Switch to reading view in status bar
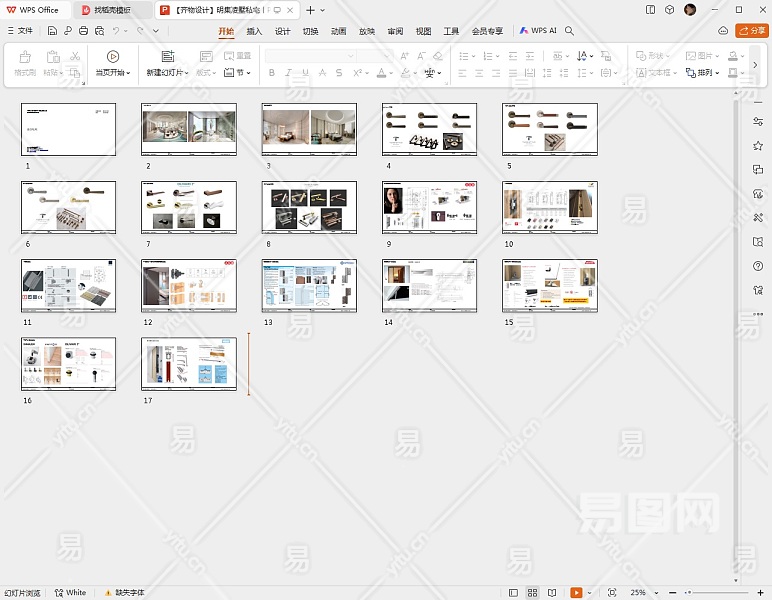 [552, 593]
